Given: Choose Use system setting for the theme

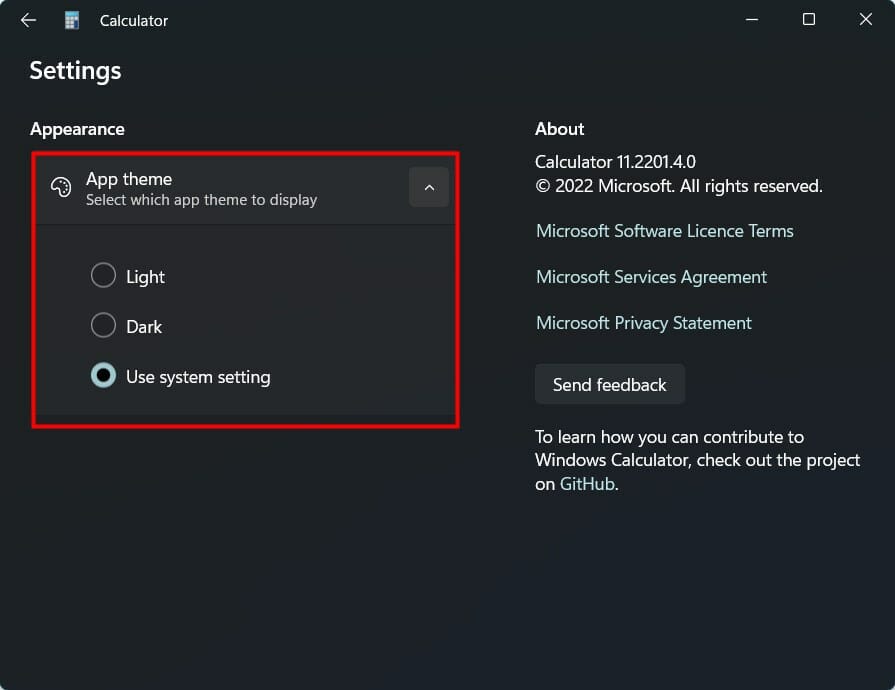Looking at the screenshot, I should tap(103, 376).
